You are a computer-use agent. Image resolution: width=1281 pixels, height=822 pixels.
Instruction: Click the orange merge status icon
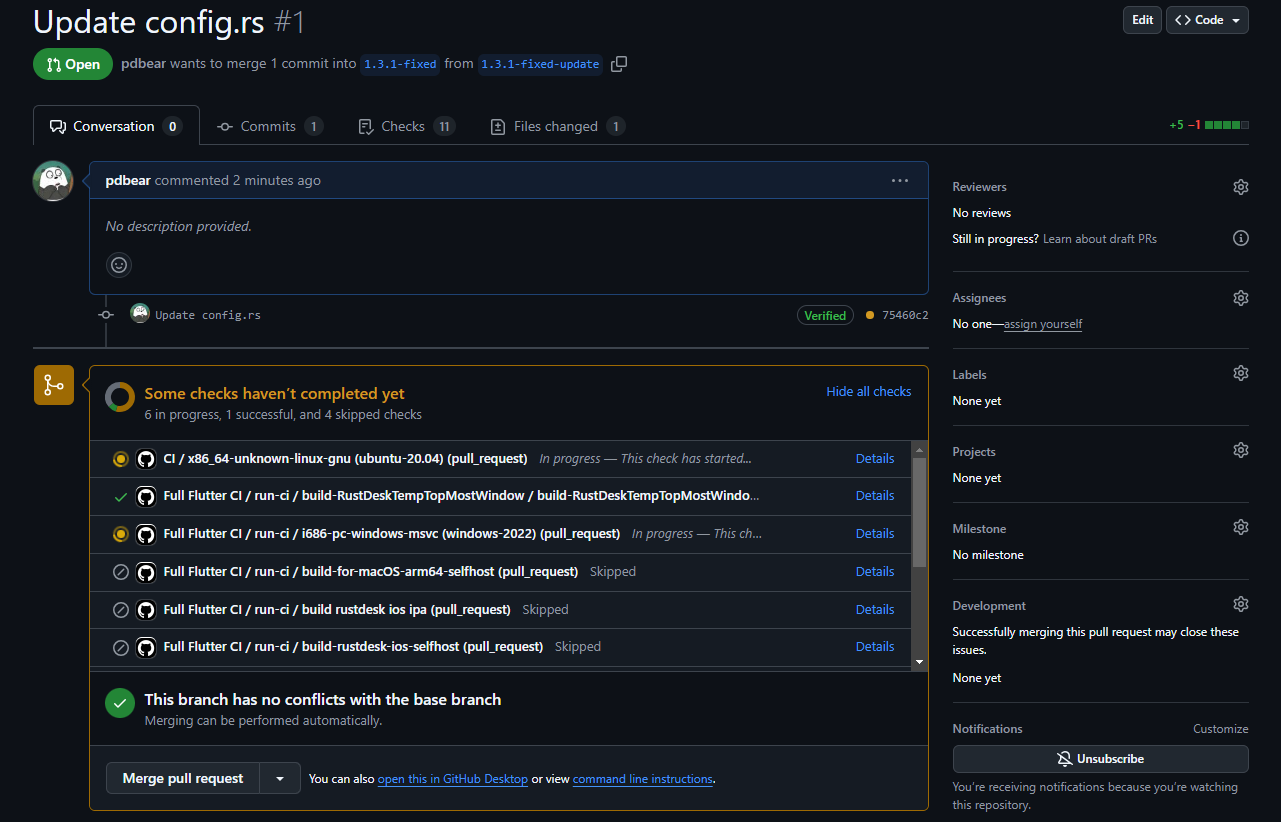[54, 385]
